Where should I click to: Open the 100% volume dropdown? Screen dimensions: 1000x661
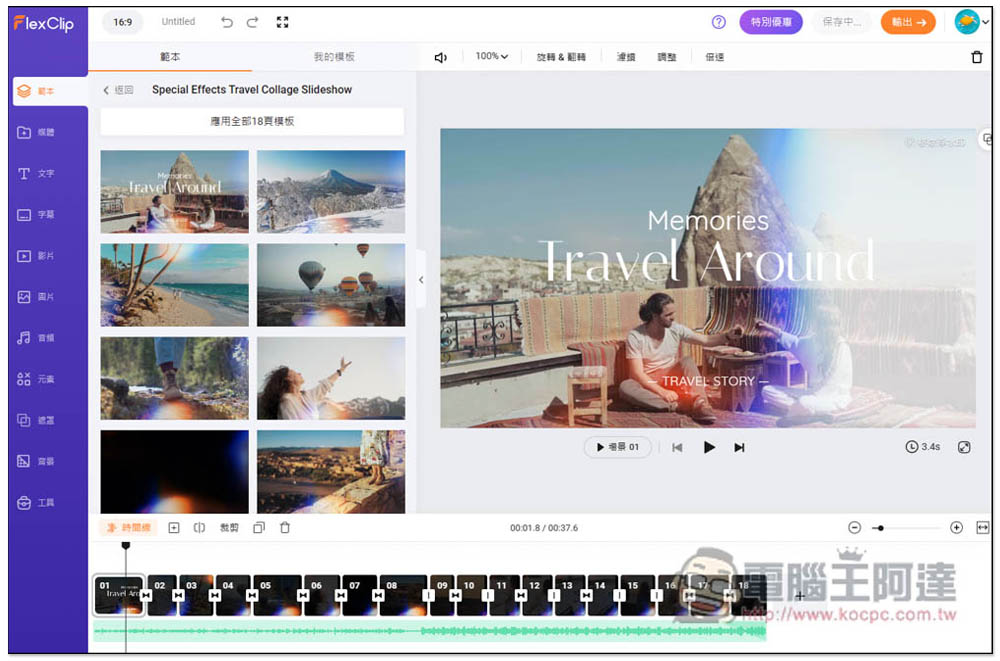tap(492, 57)
